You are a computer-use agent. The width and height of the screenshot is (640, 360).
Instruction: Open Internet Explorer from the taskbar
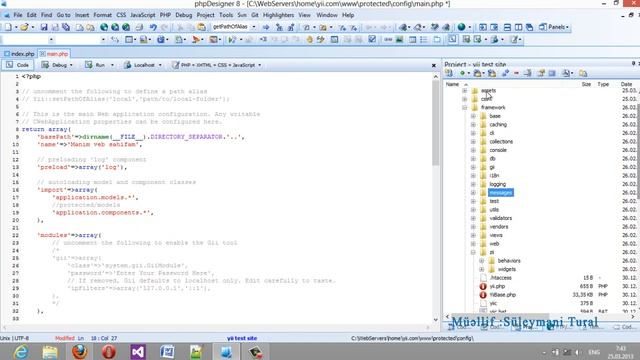click(x=21, y=351)
